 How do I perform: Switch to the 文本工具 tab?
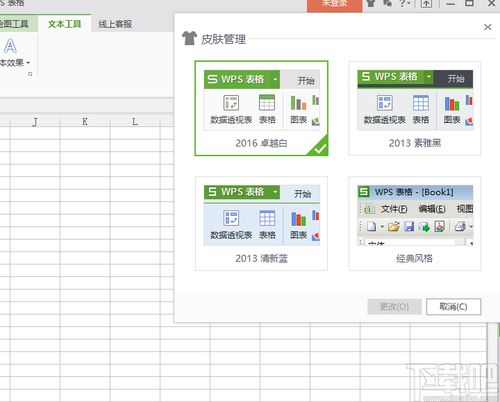click(64, 24)
